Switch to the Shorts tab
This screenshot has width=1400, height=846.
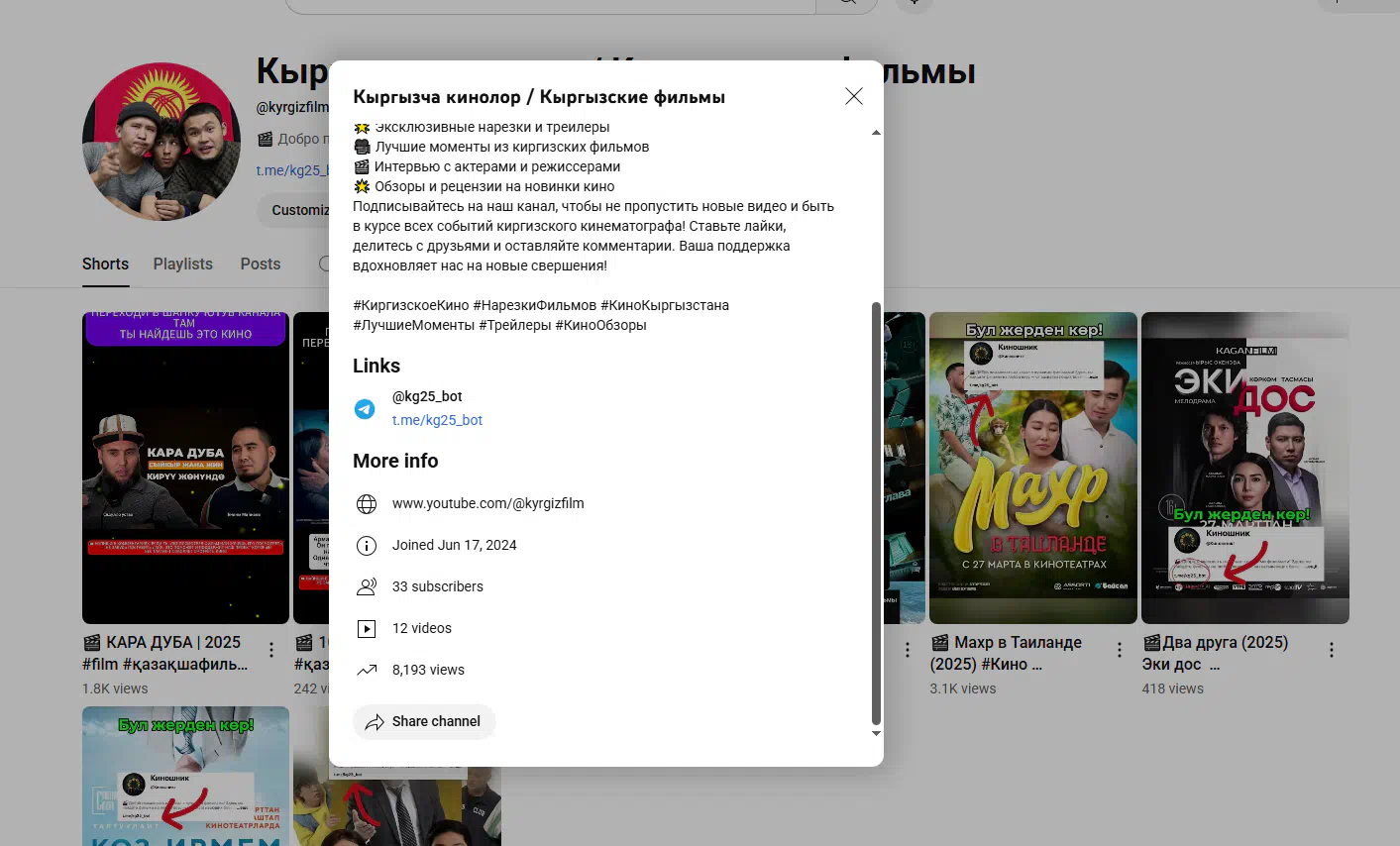(x=105, y=264)
